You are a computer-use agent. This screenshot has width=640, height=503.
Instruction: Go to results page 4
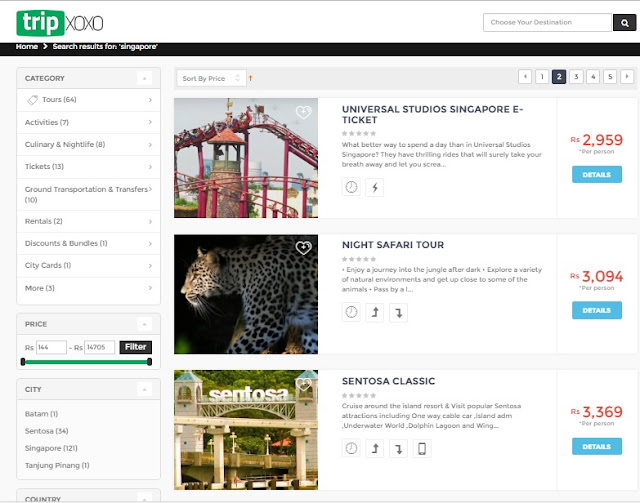click(593, 76)
